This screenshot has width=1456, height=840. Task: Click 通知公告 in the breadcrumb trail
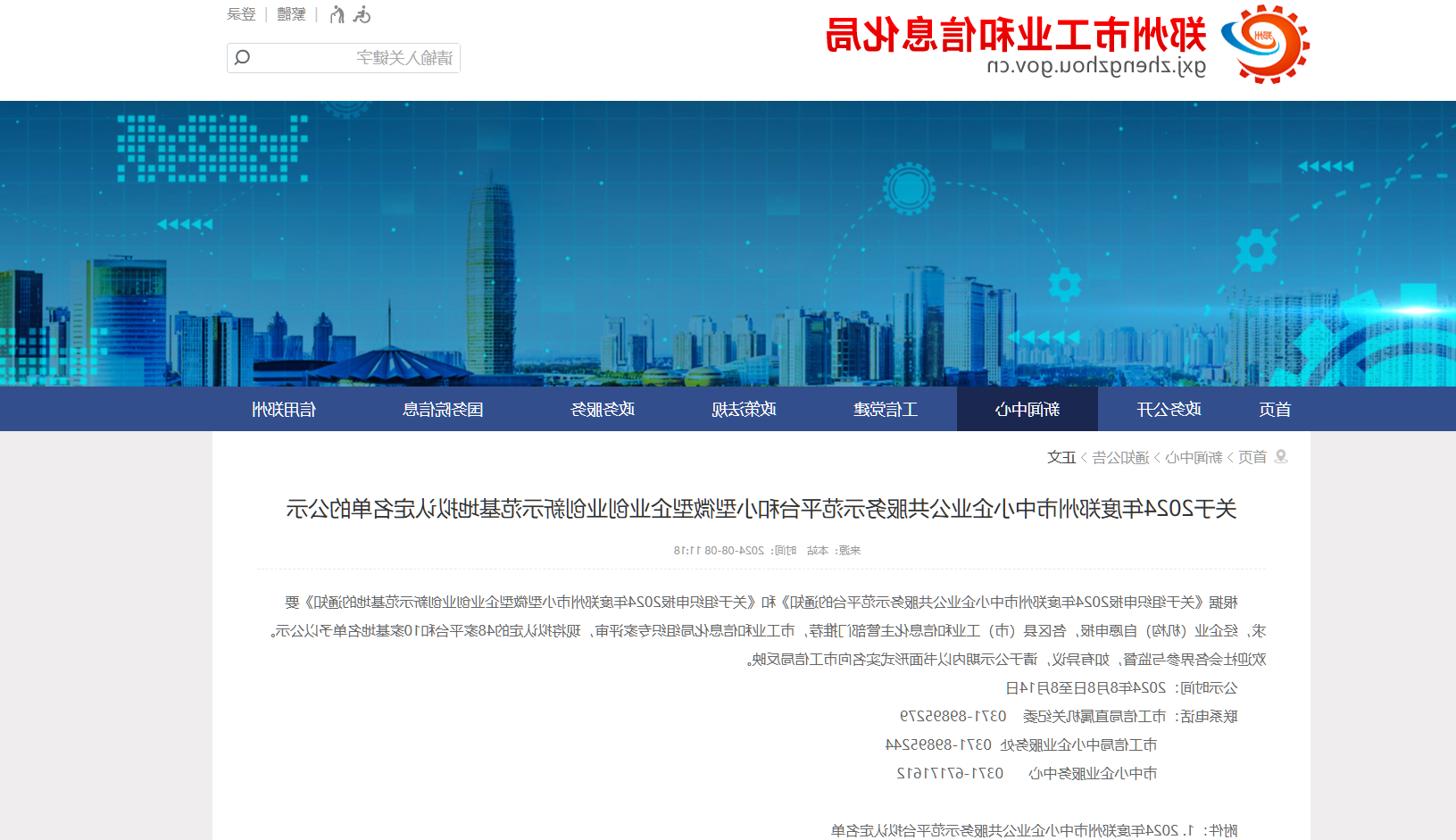click(x=1120, y=457)
